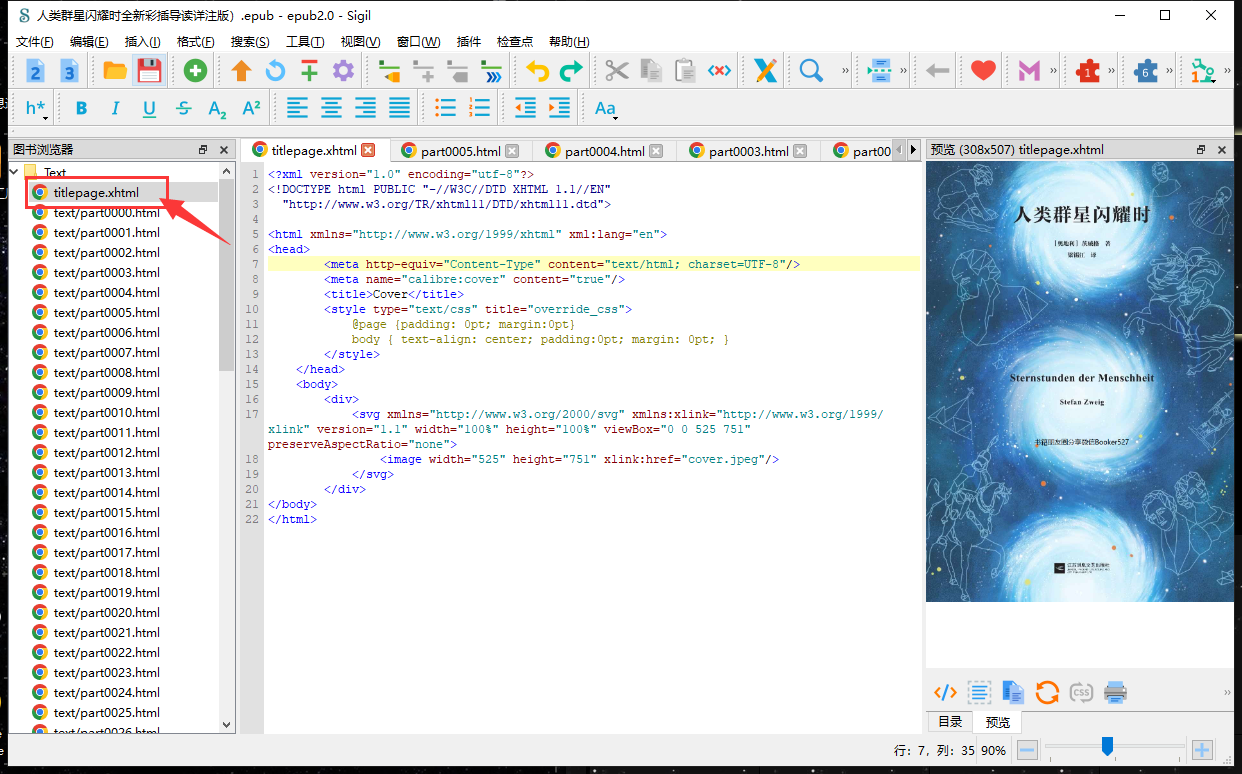Open the 文件(F) menu
1242x774 pixels.
click(35, 41)
